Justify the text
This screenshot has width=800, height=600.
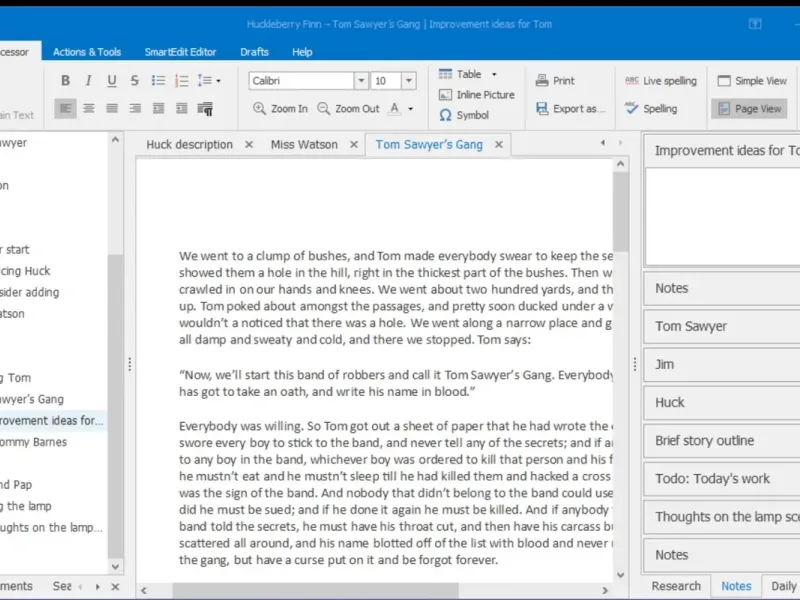pos(112,108)
